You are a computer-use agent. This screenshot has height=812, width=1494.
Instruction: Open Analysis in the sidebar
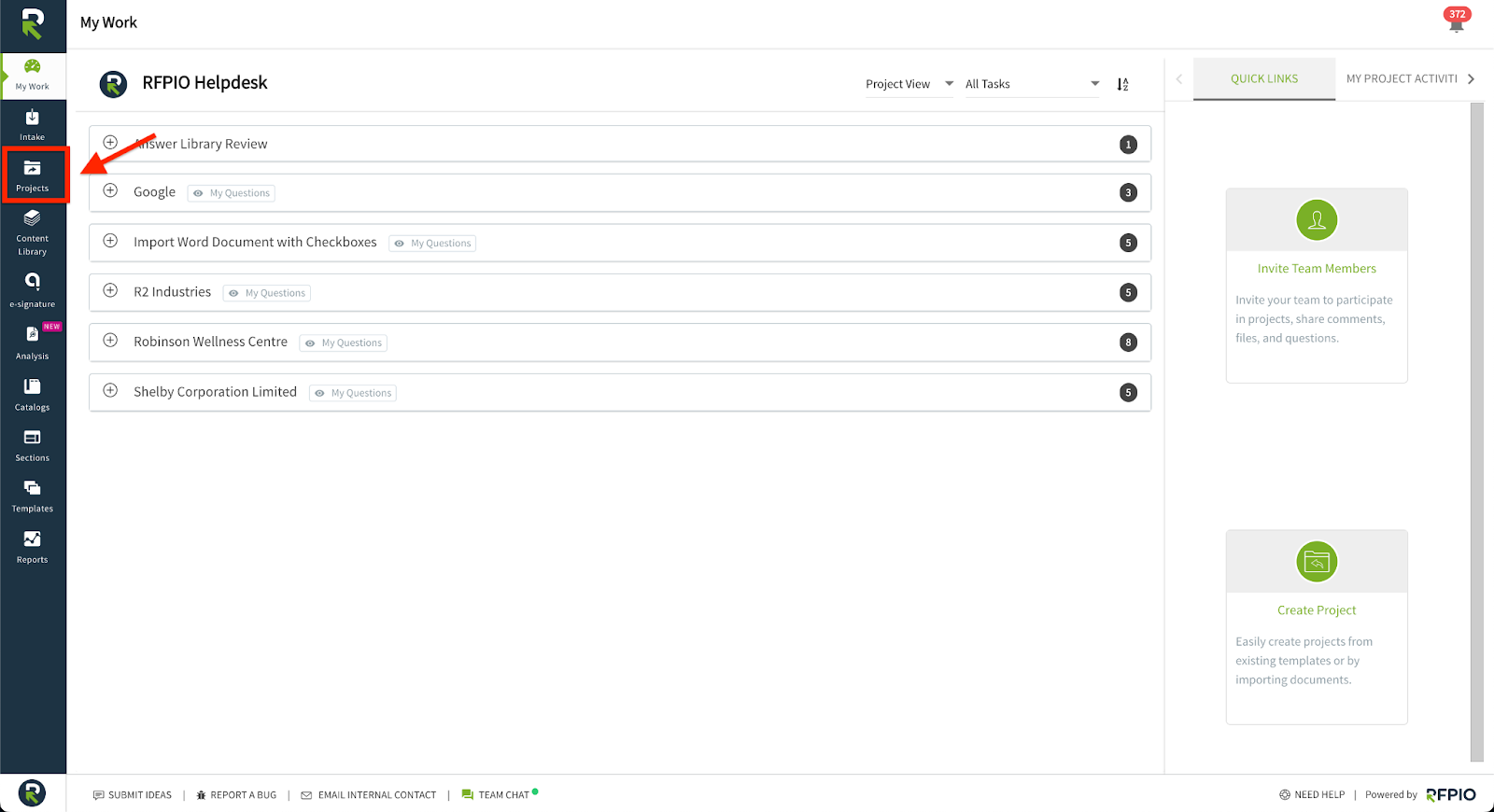click(x=32, y=342)
